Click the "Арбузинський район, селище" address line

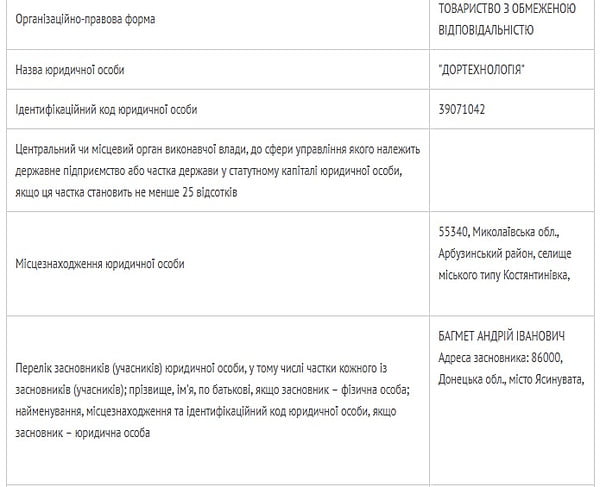[x=504, y=254]
